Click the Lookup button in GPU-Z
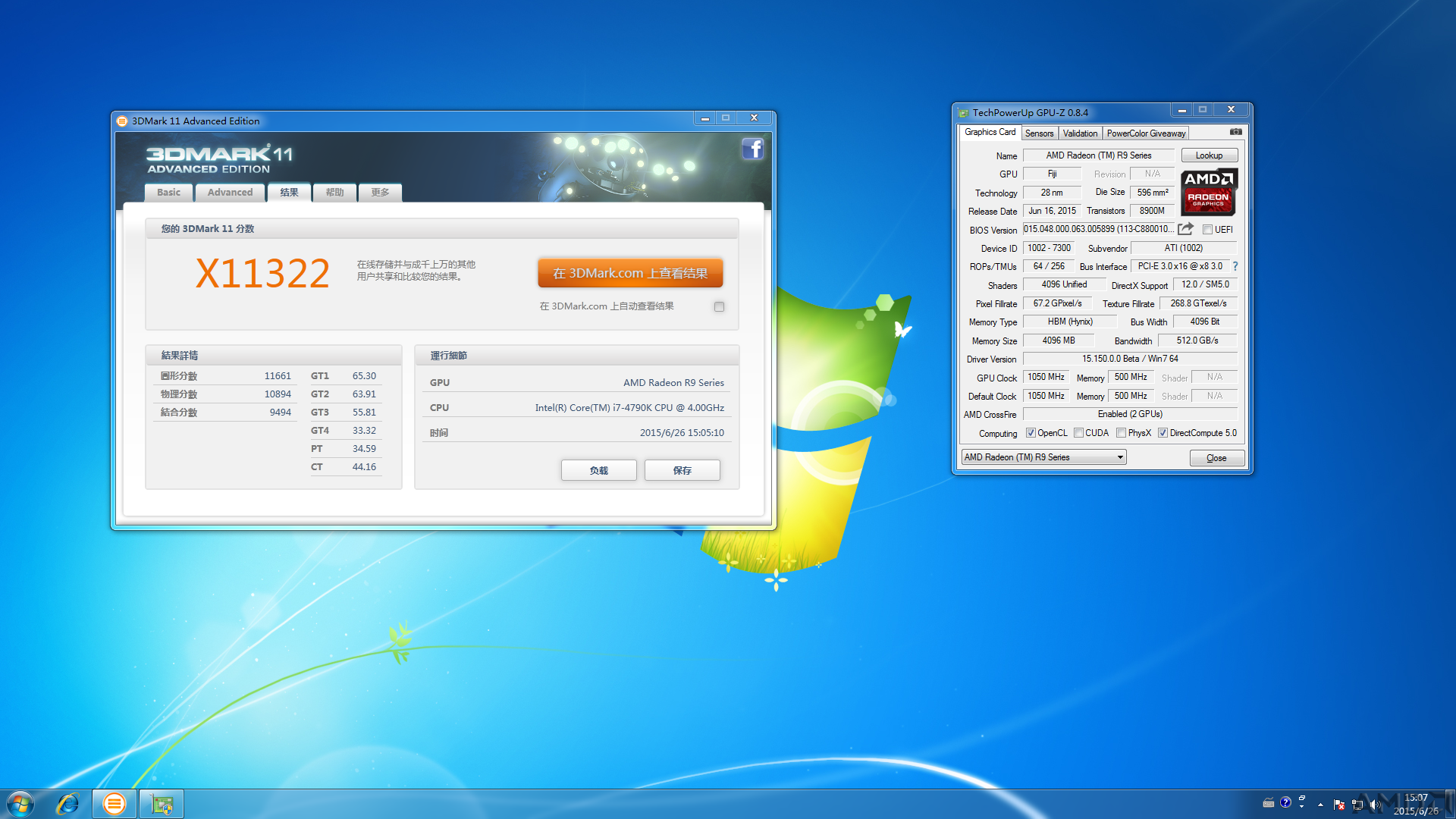The height and width of the screenshot is (819, 1456). [x=1209, y=155]
